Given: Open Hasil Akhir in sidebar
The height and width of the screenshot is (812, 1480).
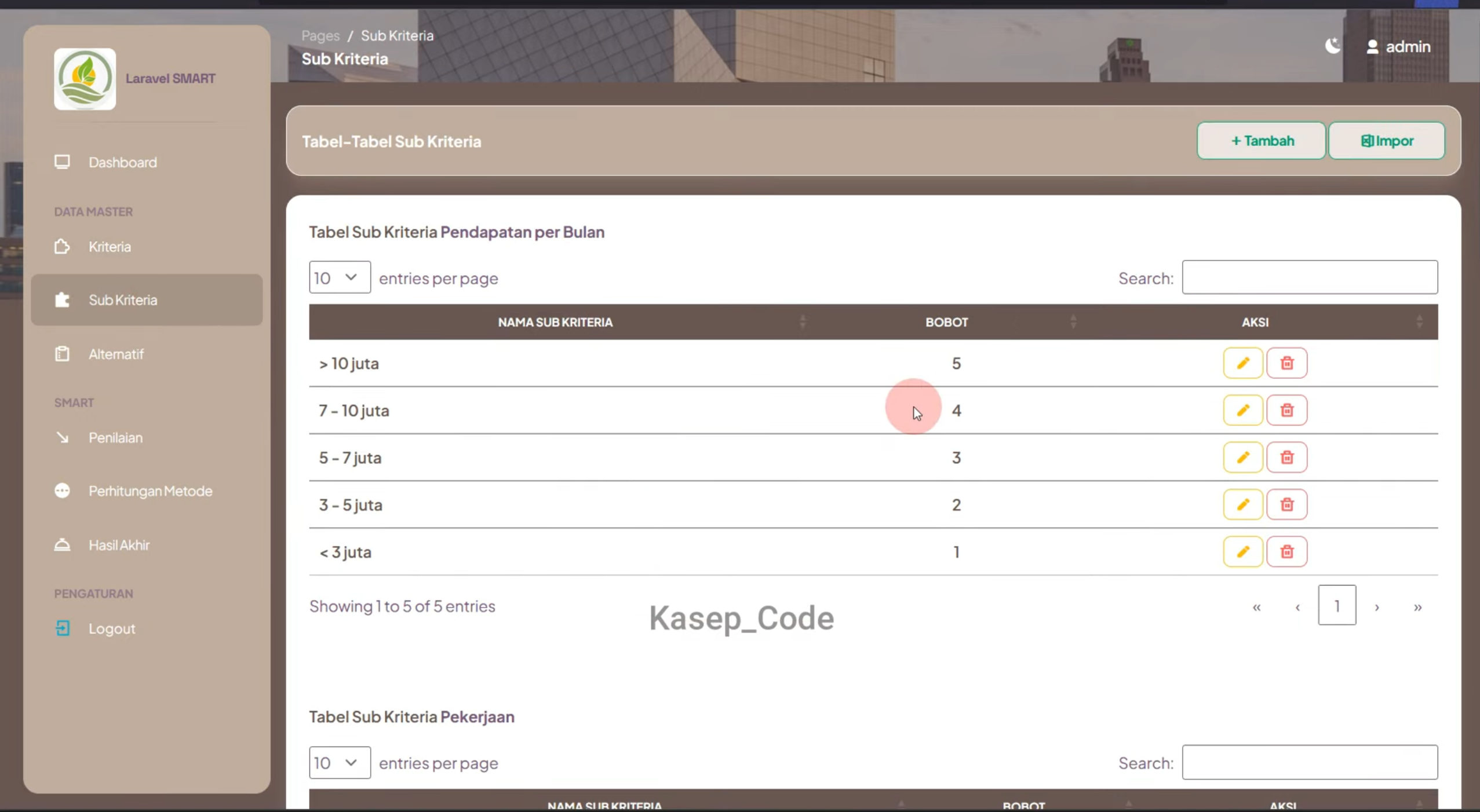Looking at the screenshot, I should (147, 545).
